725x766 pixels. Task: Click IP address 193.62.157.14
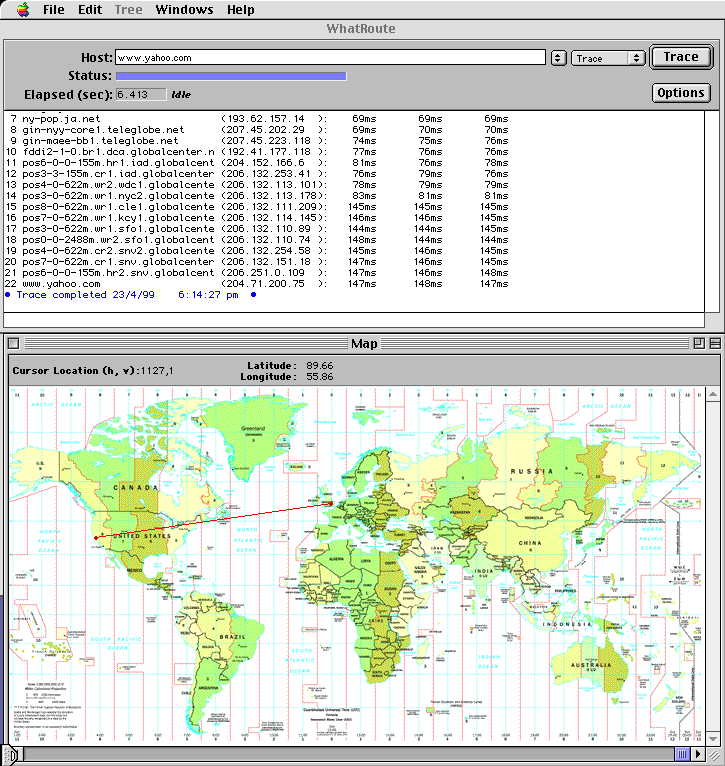point(266,119)
